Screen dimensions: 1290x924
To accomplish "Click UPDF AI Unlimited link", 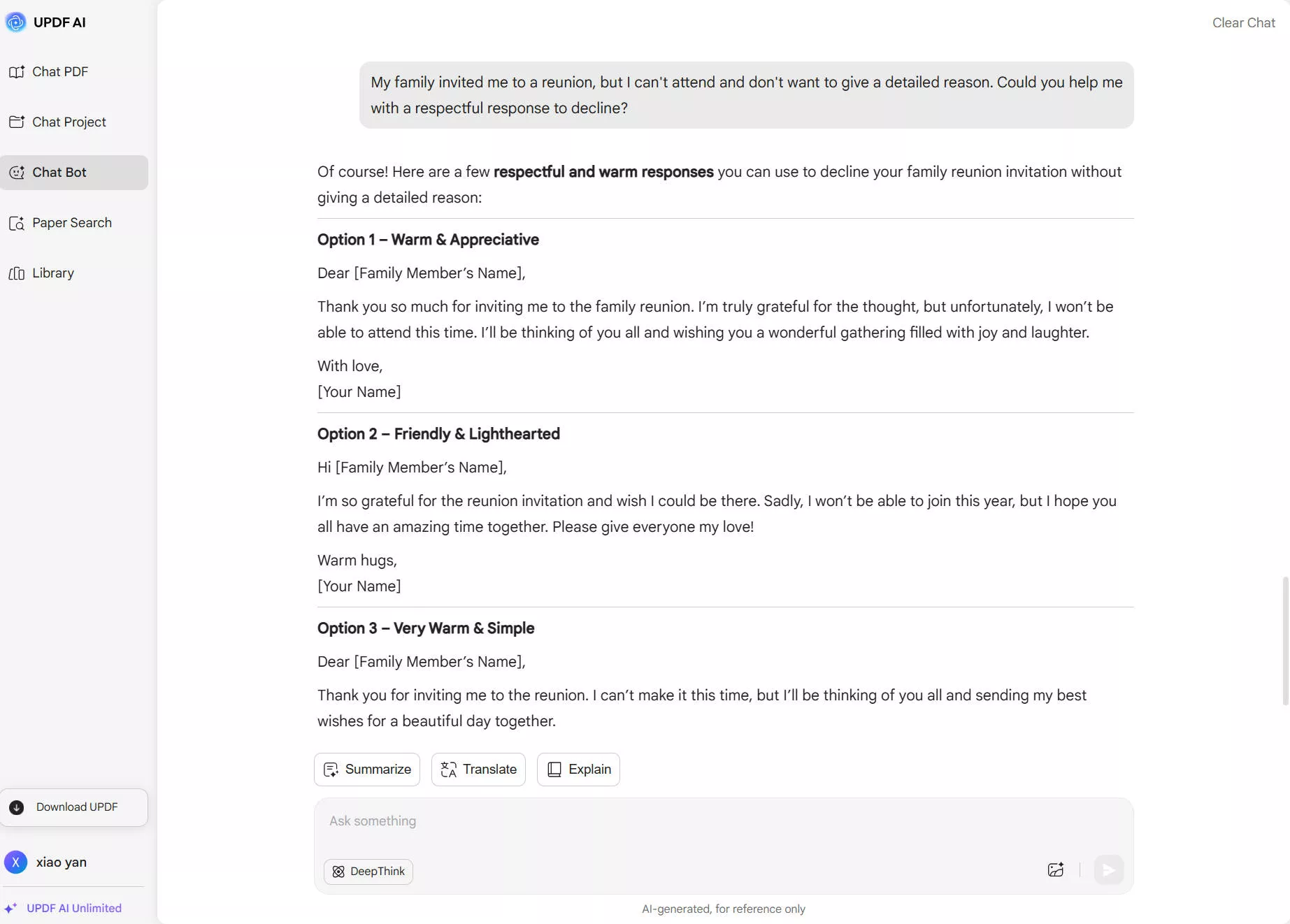I will coord(73,908).
